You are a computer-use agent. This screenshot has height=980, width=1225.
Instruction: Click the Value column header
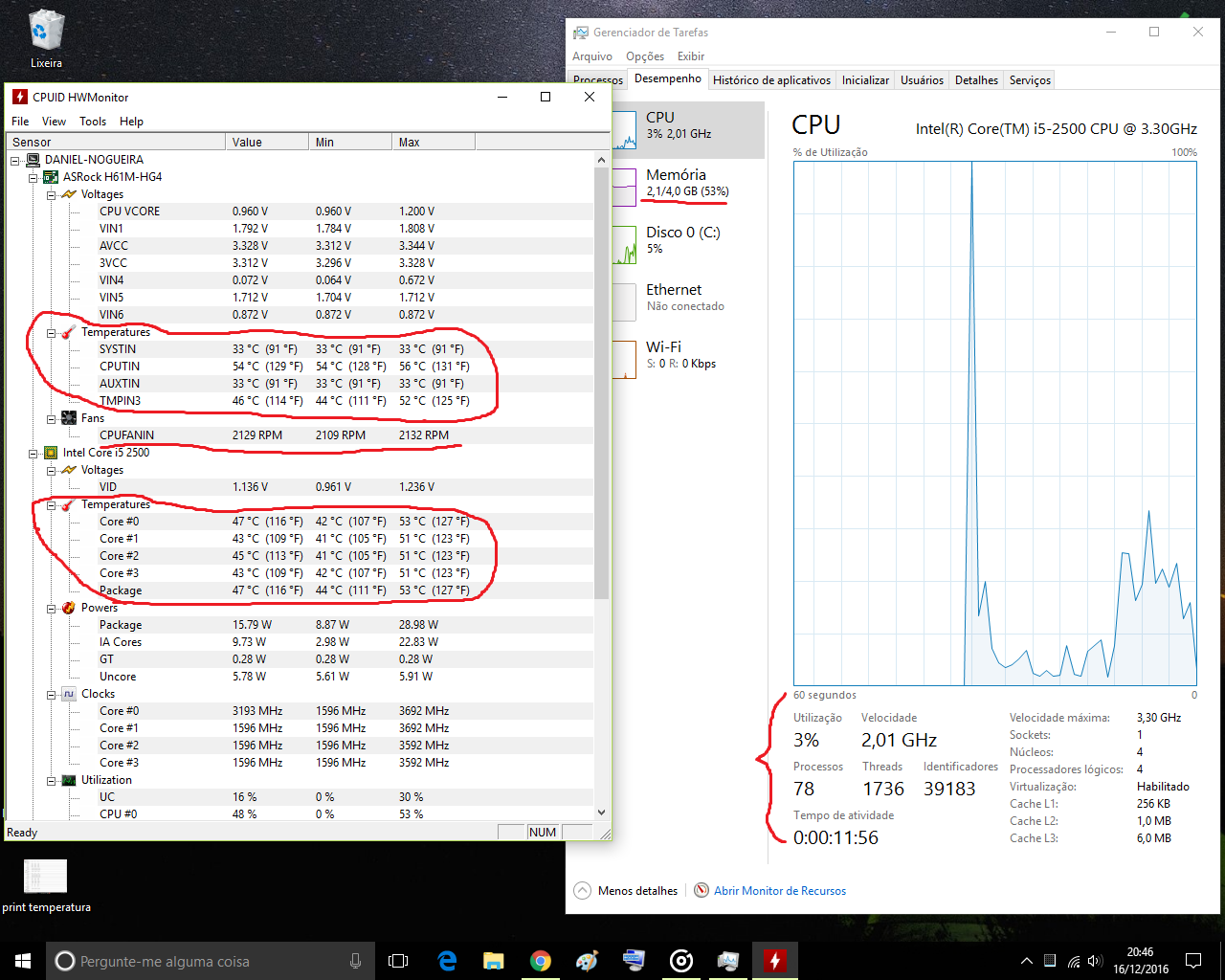click(269, 142)
